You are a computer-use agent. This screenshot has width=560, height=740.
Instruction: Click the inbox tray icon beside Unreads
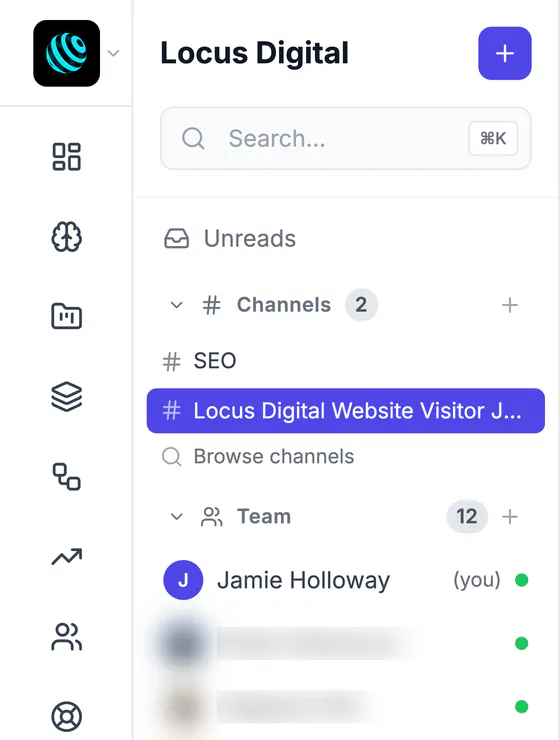pyautogui.click(x=176, y=238)
